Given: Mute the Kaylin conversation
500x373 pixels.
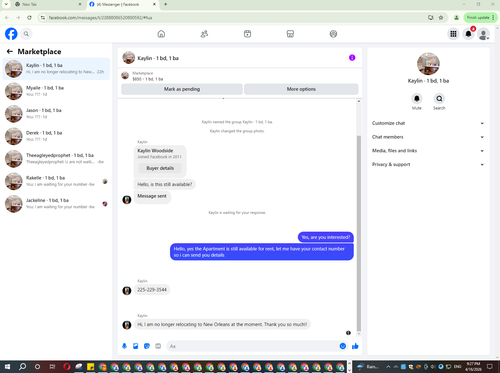Looking at the screenshot, I should [417, 99].
